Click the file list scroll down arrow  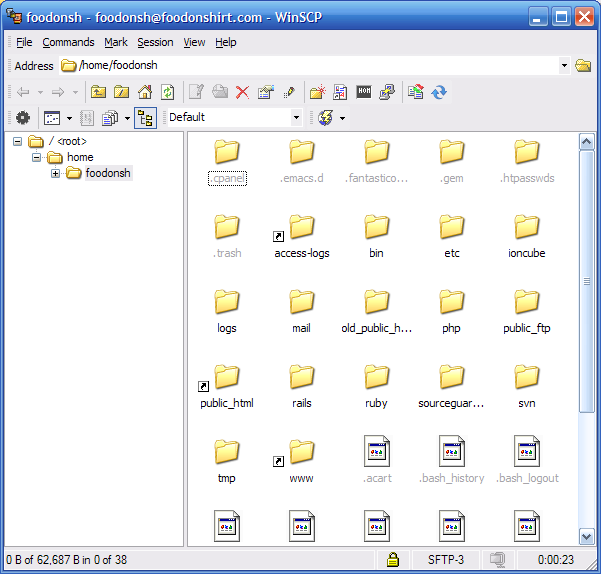coord(586,536)
